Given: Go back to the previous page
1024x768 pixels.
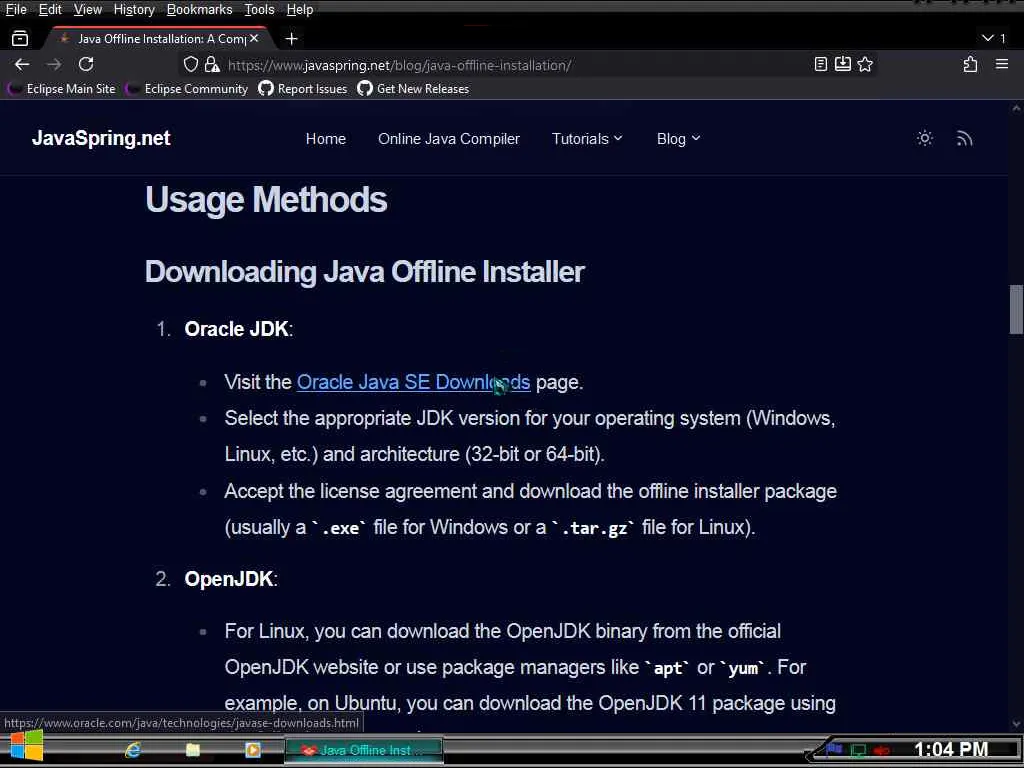Looking at the screenshot, I should tap(22, 64).
